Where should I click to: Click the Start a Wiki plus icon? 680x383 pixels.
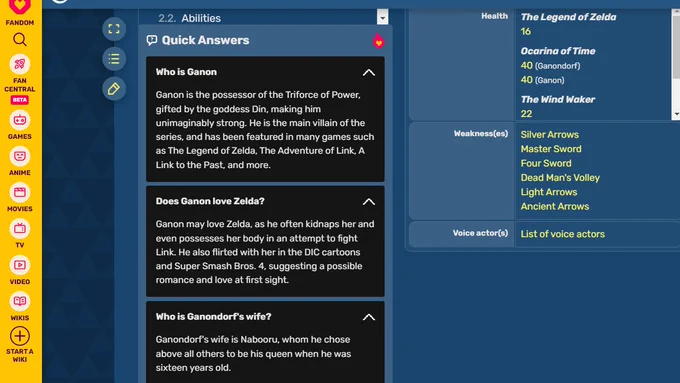click(20, 336)
